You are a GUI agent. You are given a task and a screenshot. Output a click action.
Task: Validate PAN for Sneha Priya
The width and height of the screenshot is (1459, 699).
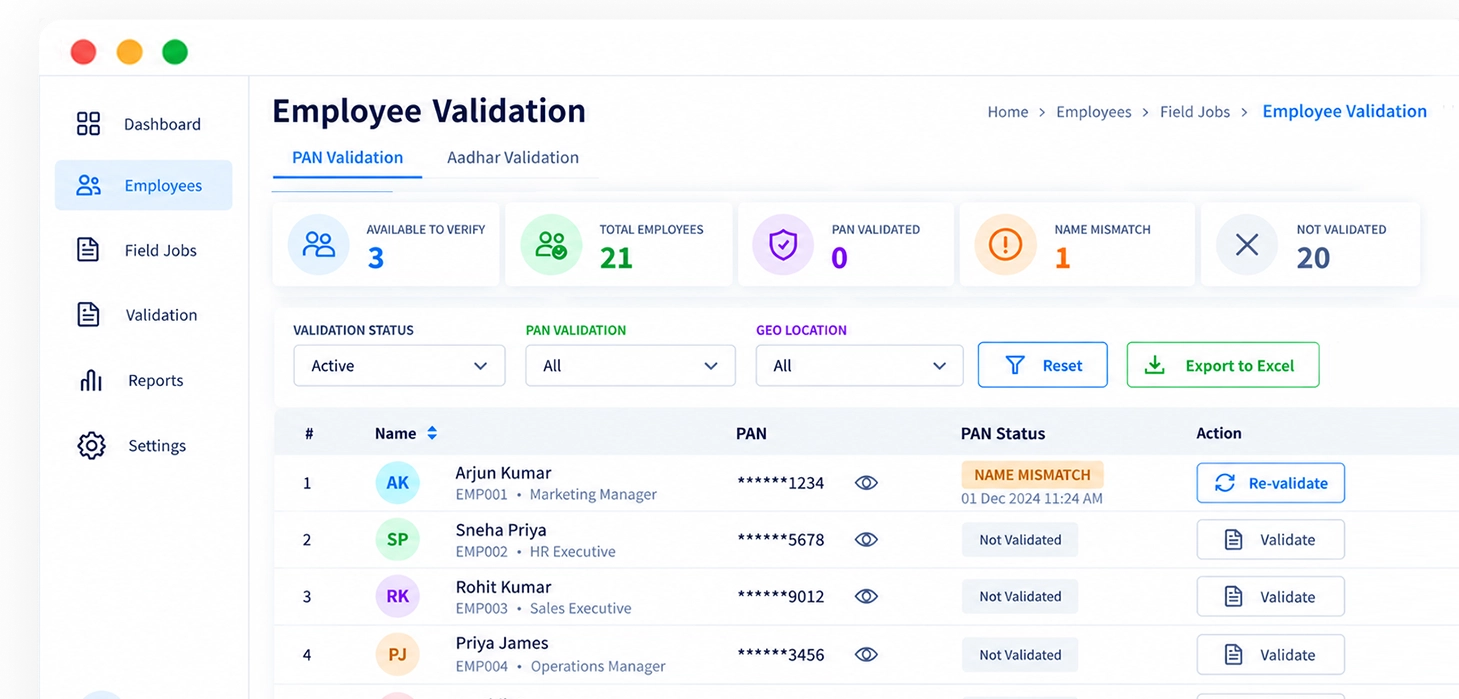click(x=1270, y=540)
